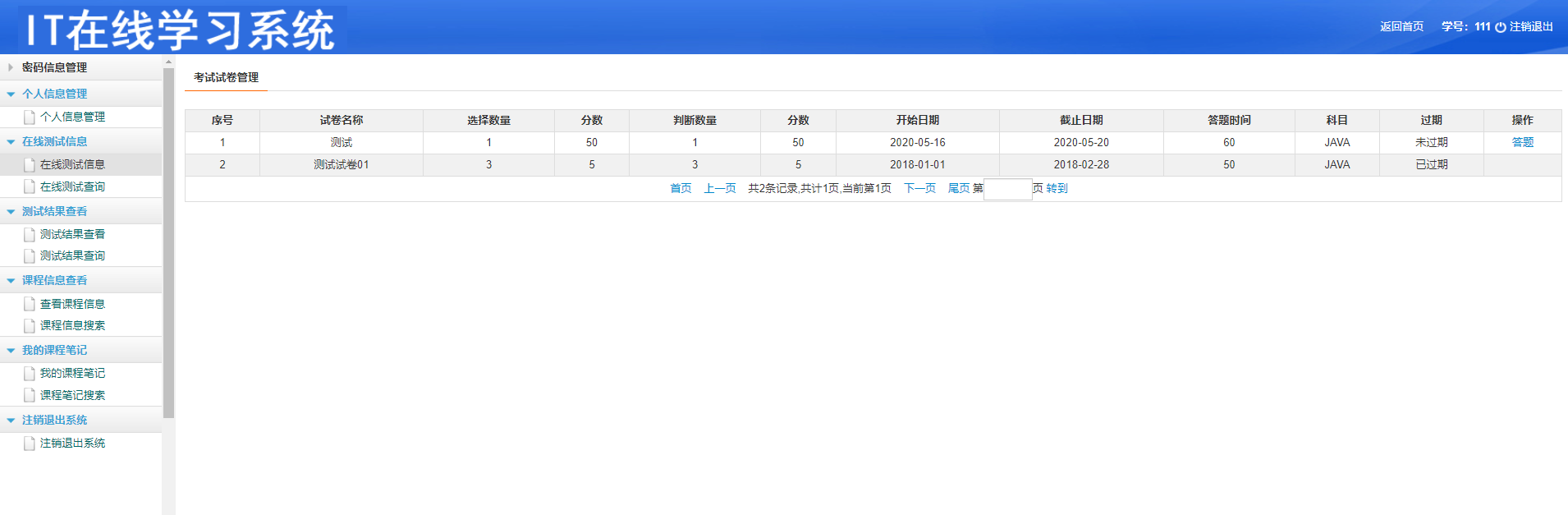Select the 考试试卷管理 tab
Viewport: 1568px width, 515px height.
point(226,77)
